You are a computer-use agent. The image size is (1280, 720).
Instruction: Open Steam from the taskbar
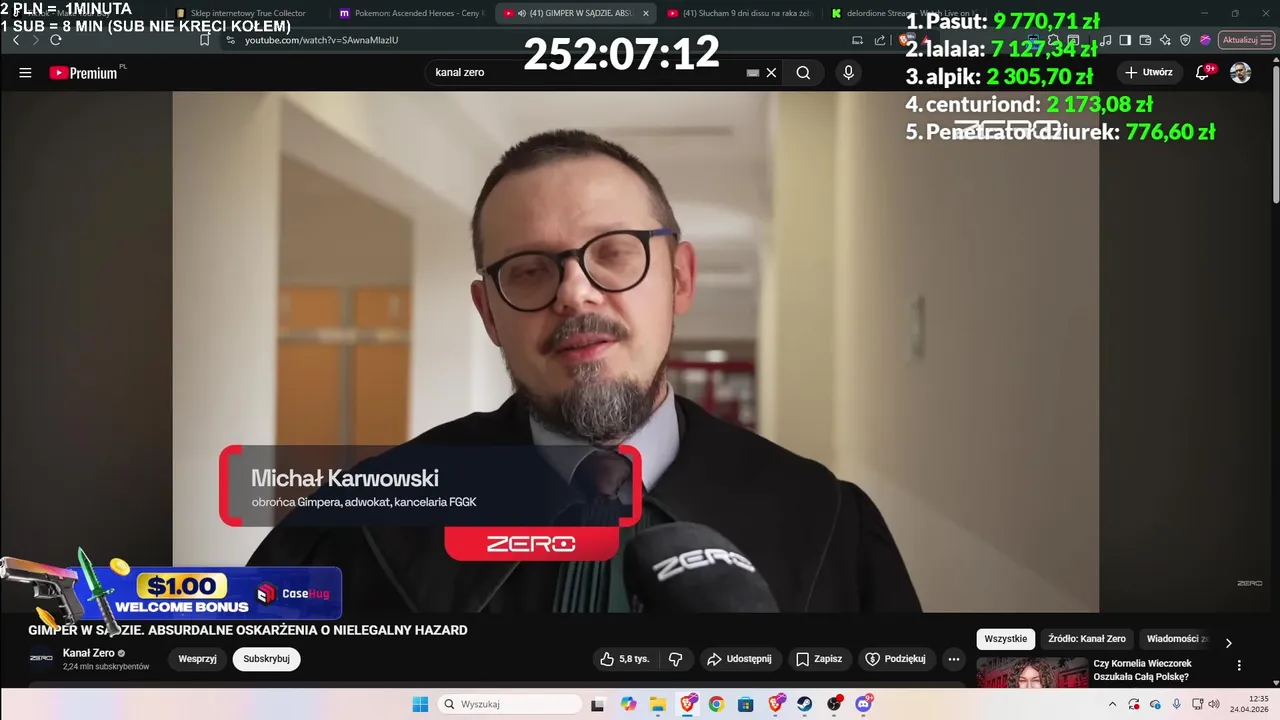tap(804, 704)
